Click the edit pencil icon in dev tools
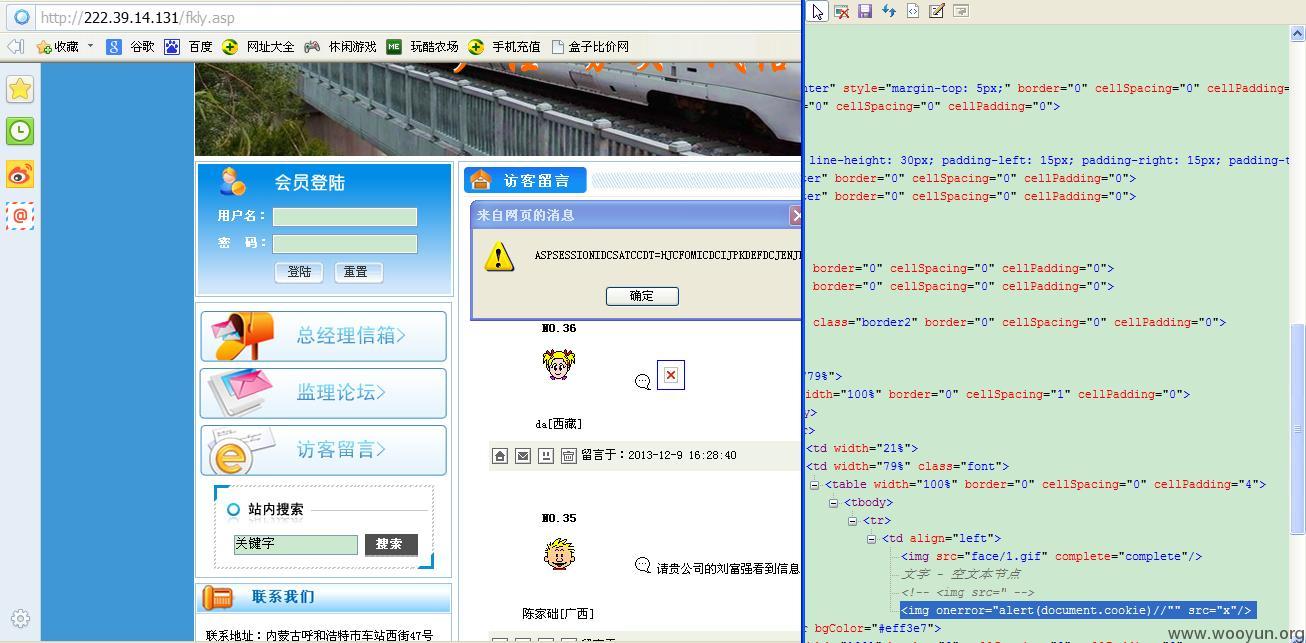The image size is (1306, 643). 937,11
